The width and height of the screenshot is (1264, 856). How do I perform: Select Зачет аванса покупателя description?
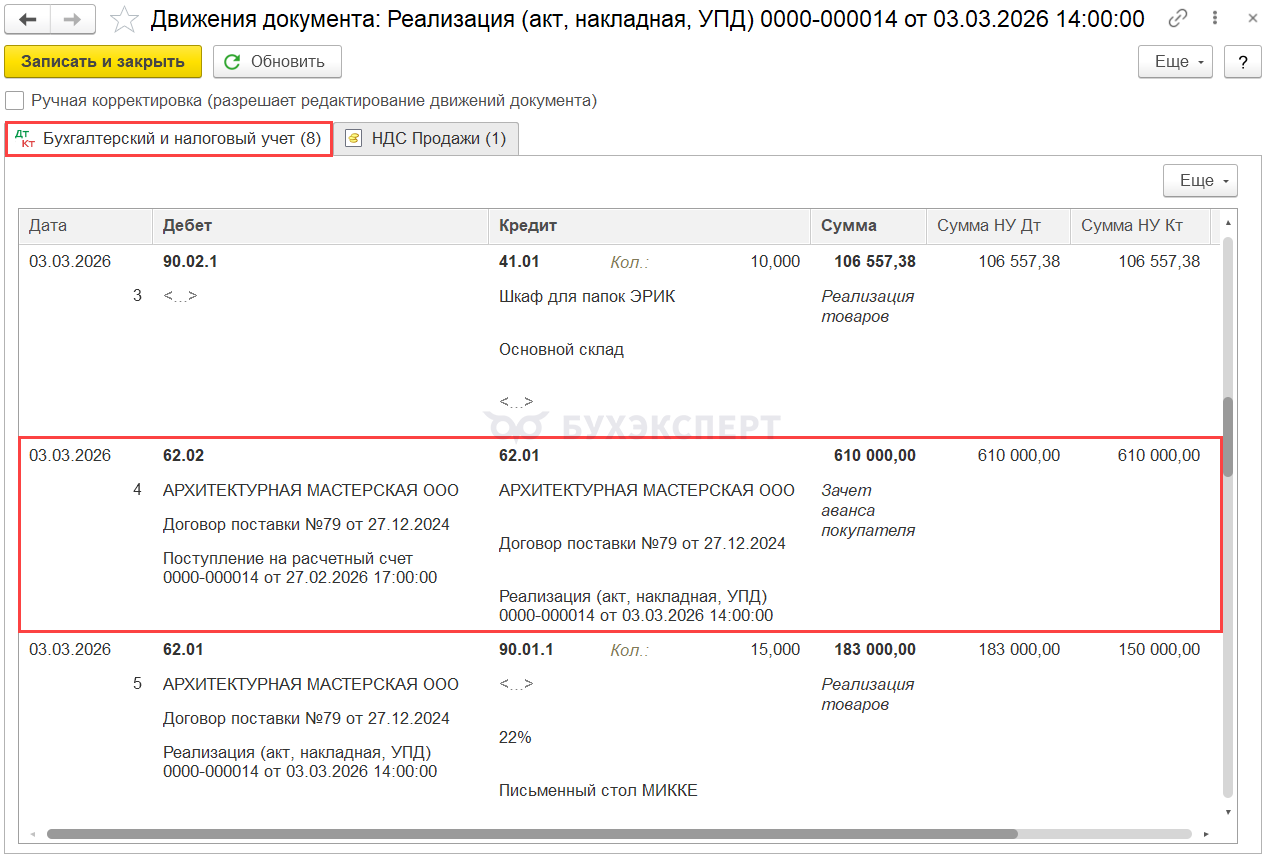[868, 510]
